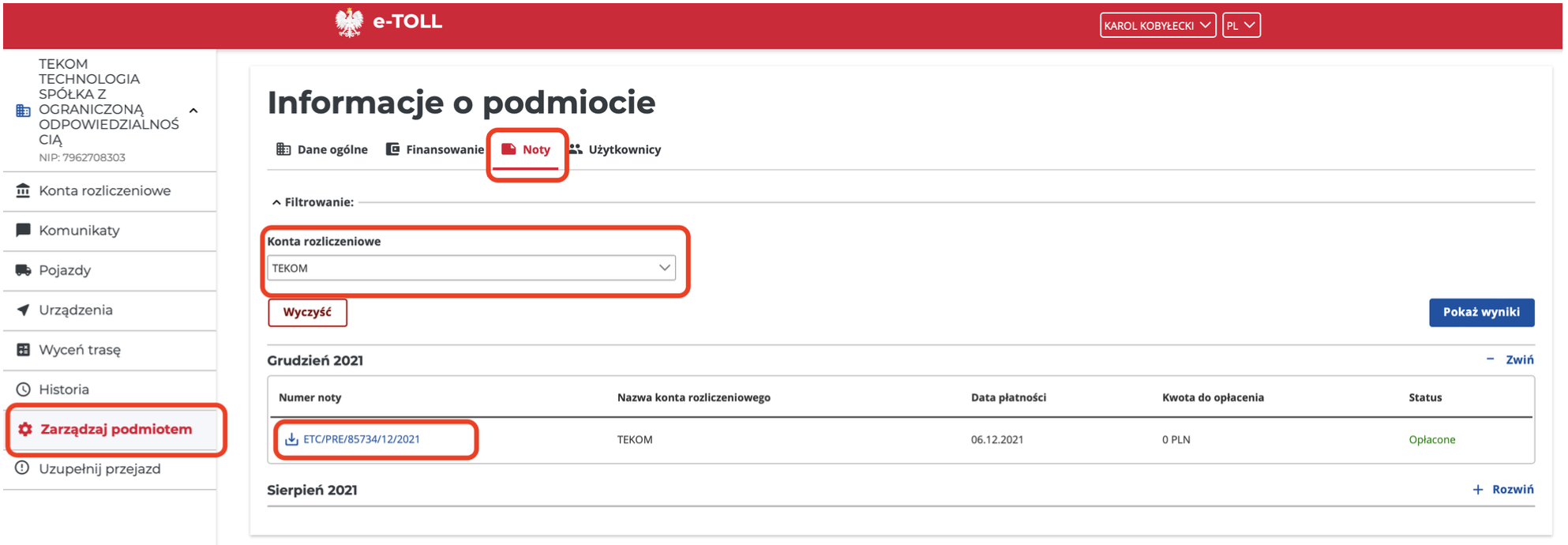Screen dimensions: 1568x545
Task: Click the people icon on Użytkownicy tab
Action: pyautogui.click(x=576, y=149)
